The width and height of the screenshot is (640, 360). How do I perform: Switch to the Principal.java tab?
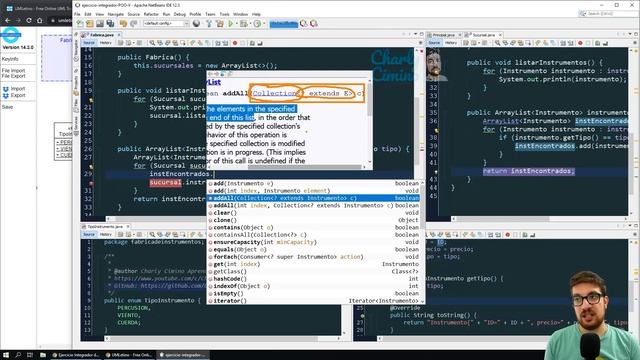[x=443, y=35]
